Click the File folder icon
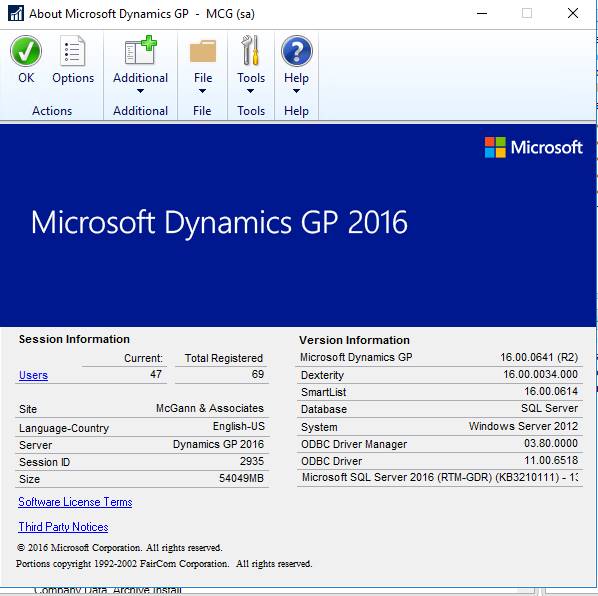This screenshot has width=598, height=596. [x=203, y=51]
